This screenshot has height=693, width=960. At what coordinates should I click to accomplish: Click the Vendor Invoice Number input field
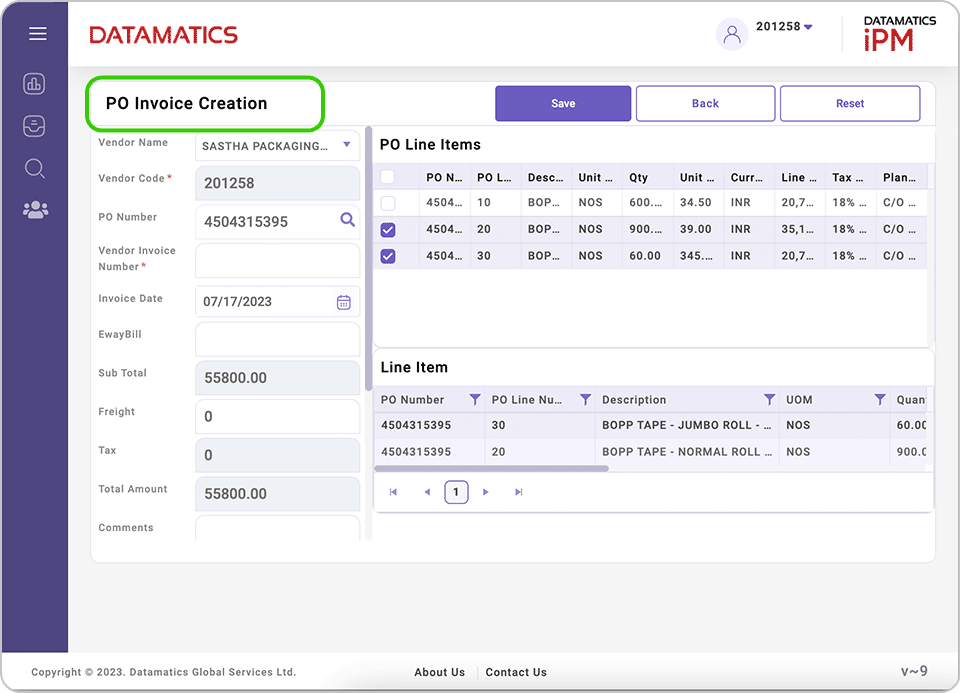point(277,259)
